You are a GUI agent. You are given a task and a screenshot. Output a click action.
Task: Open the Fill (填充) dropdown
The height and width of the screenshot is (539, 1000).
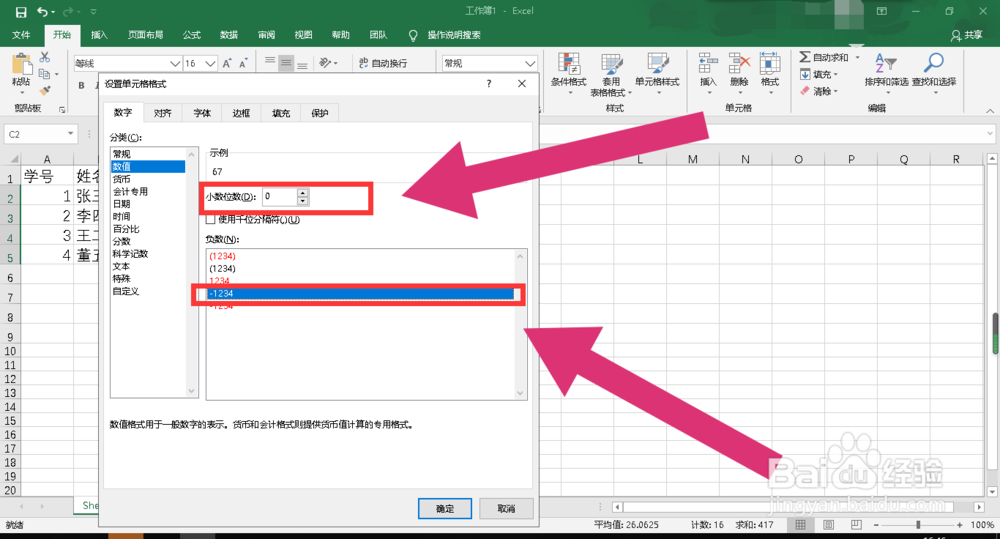(819, 75)
